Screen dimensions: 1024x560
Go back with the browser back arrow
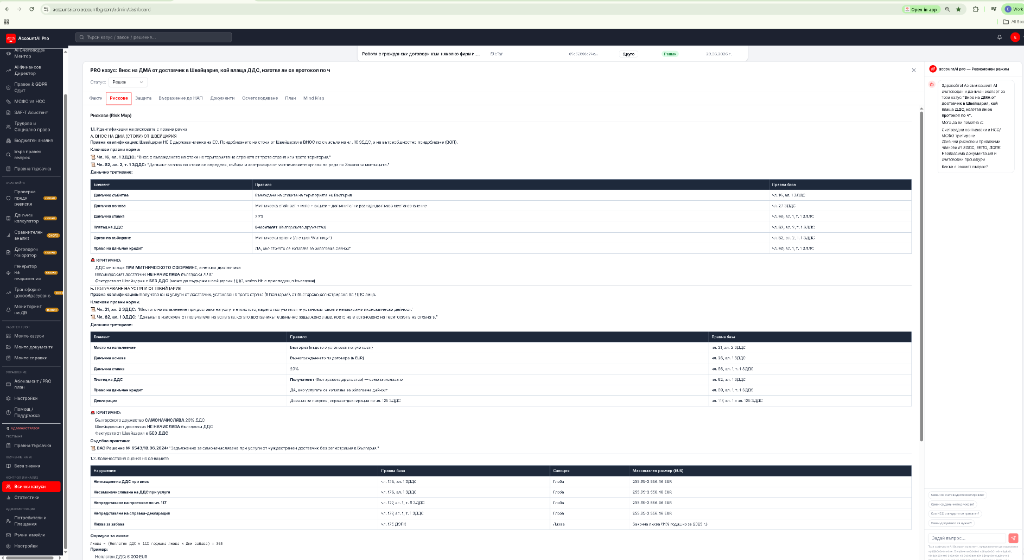[7, 9]
